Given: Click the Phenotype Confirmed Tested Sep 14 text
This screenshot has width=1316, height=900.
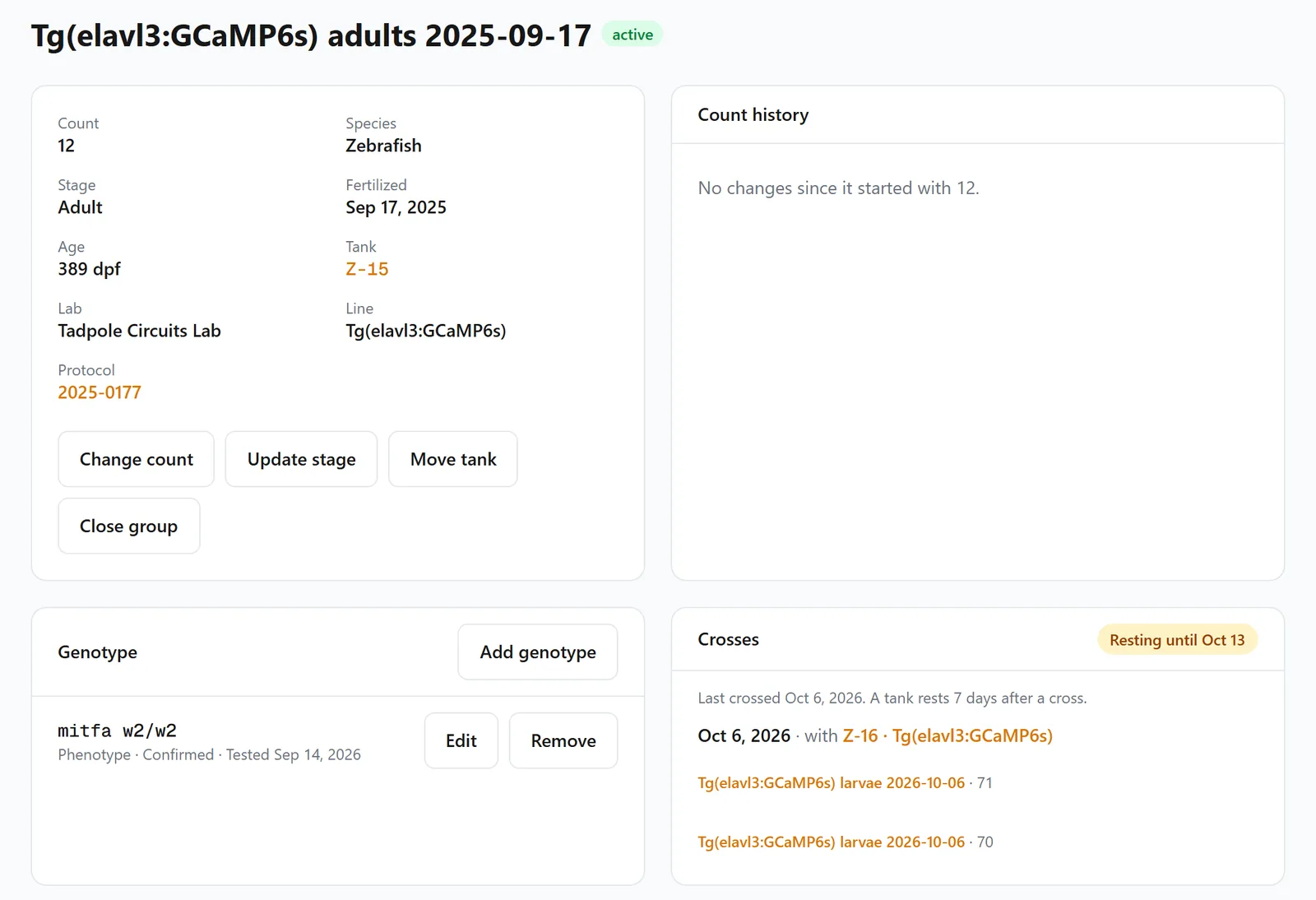Looking at the screenshot, I should pos(209,755).
